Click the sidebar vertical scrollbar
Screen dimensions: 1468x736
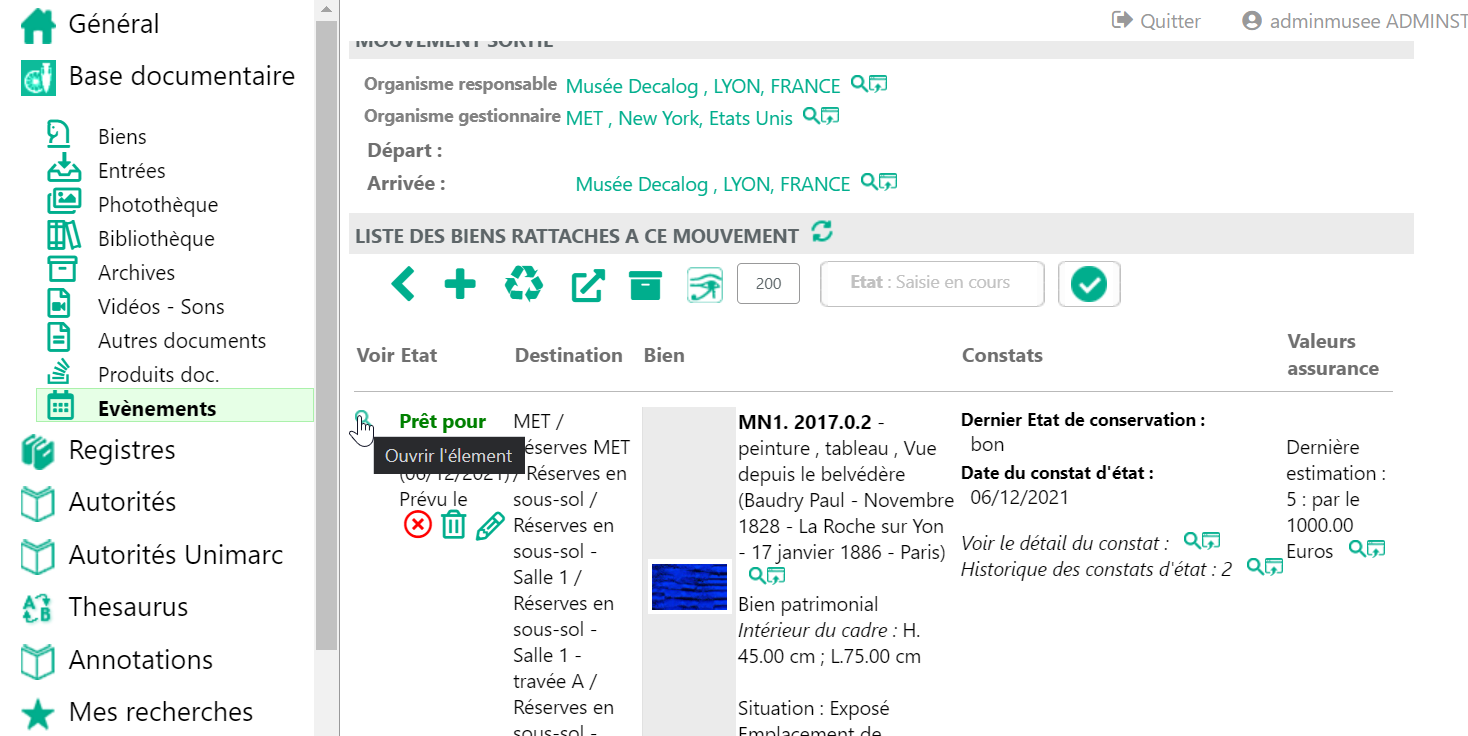click(326, 335)
